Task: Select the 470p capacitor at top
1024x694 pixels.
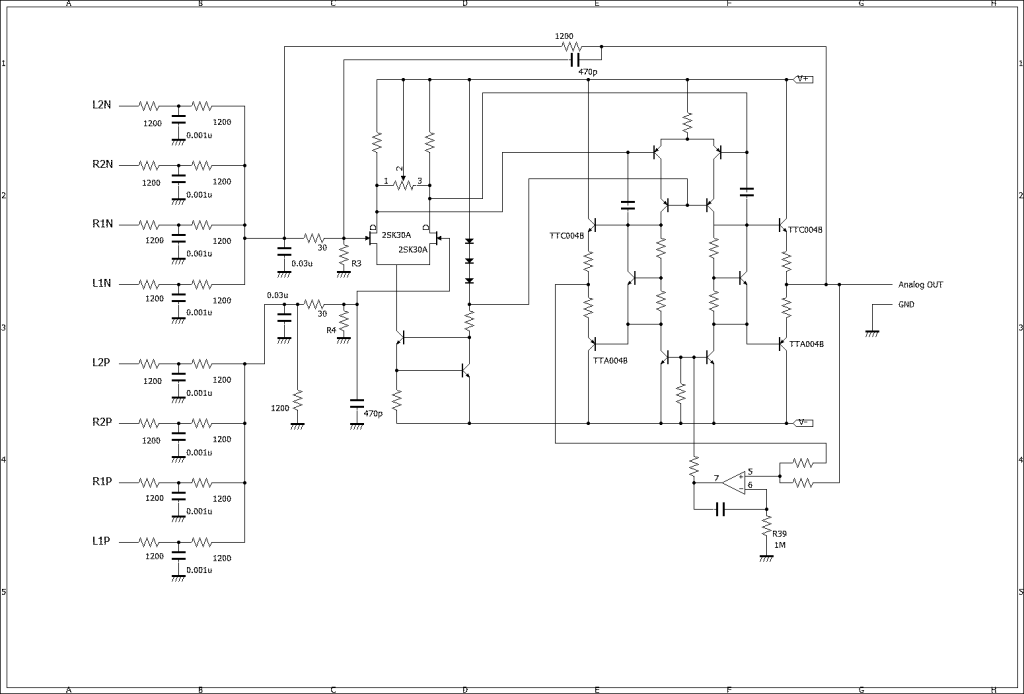Action: tap(575, 60)
